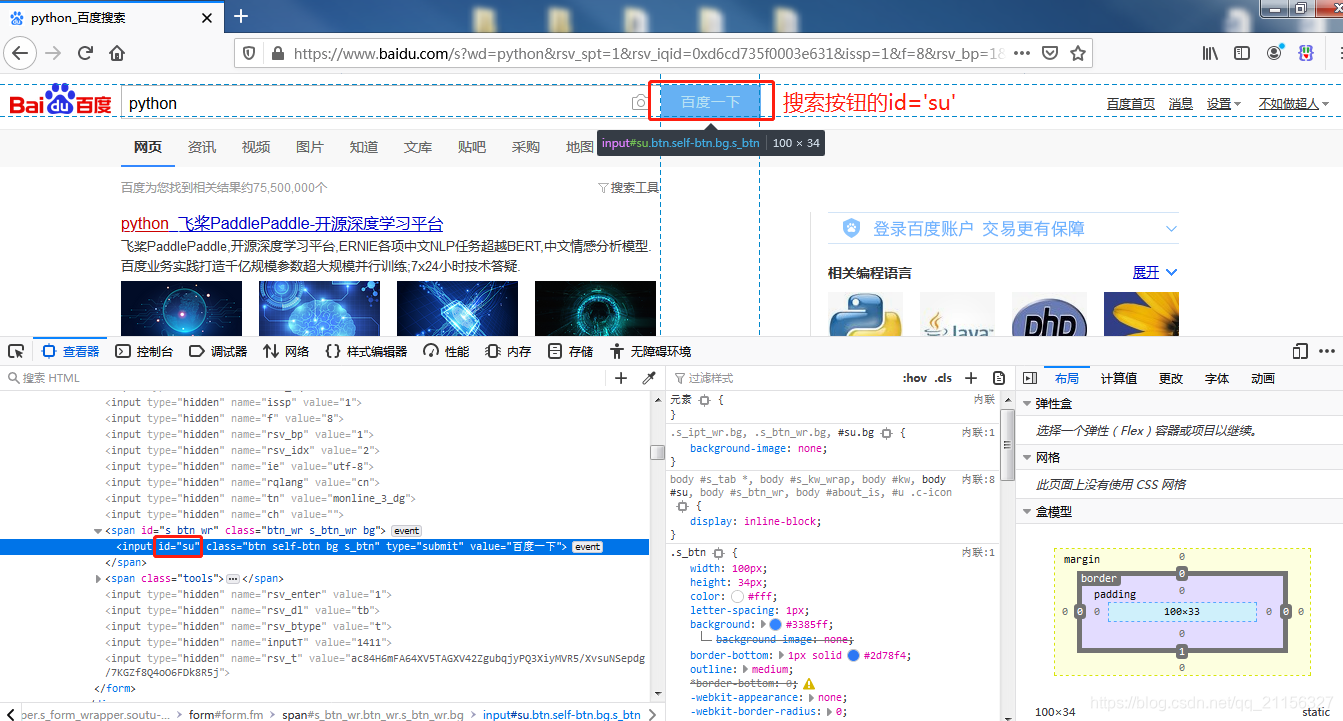The image size is (1343, 721).
Task: Select the 更改 Changes sidebar tab
Action: click(1171, 378)
